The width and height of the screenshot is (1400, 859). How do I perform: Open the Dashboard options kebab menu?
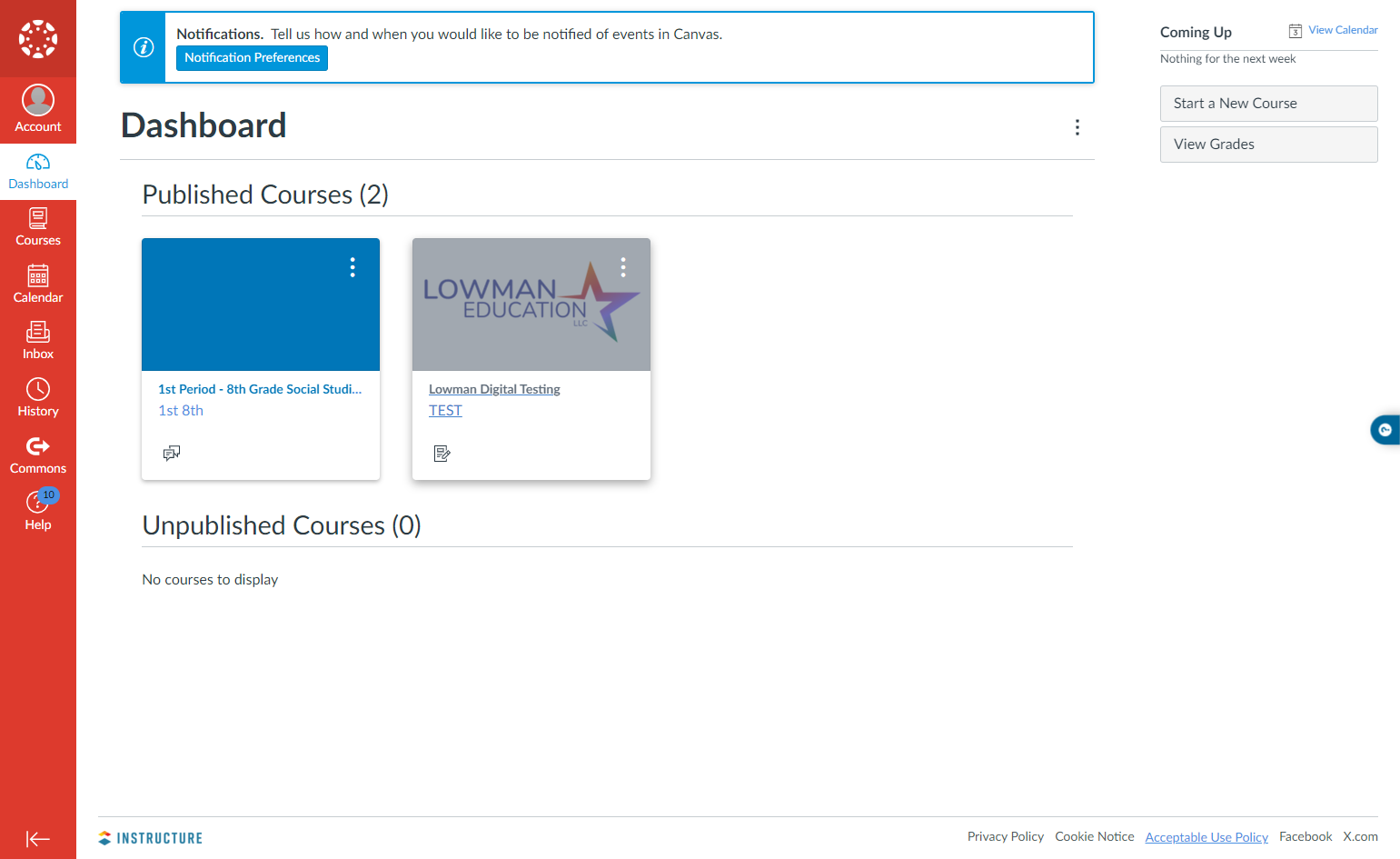pyautogui.click(x=1077, y=127)
